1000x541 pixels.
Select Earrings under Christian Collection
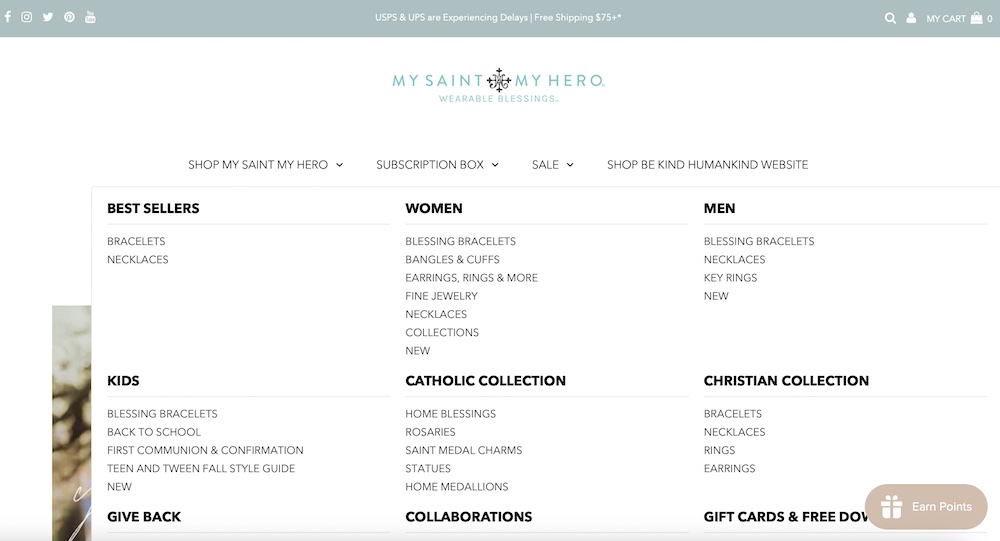pos(730,468)
